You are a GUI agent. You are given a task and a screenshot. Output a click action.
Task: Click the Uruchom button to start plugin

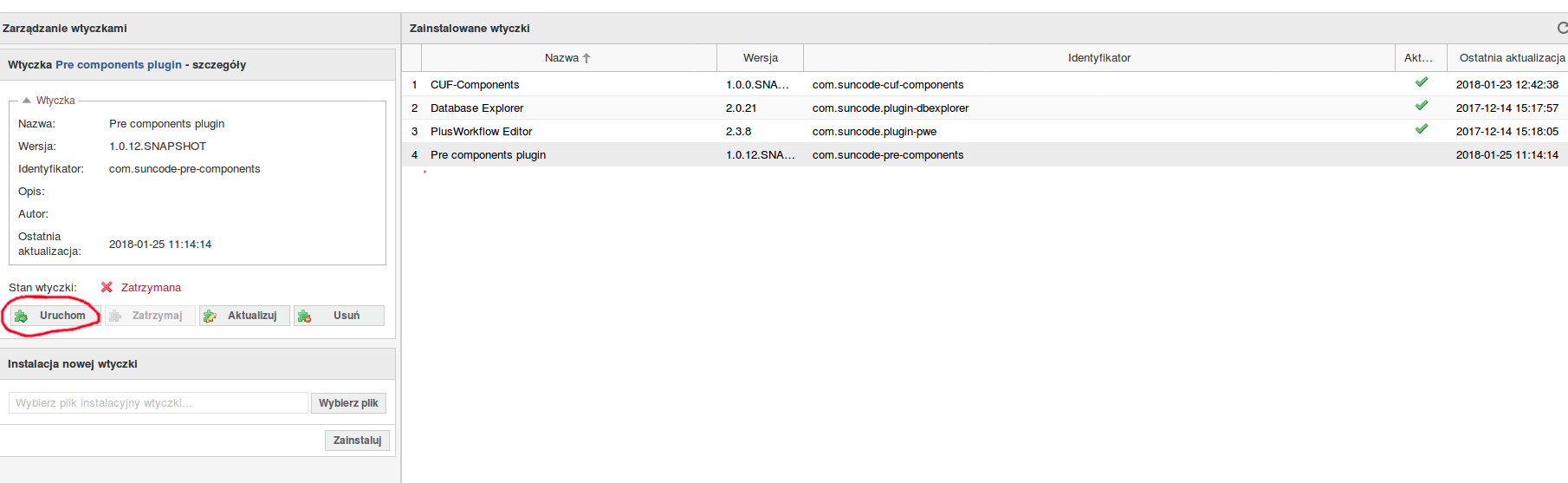pyautogui.click(x=55, y=316)
